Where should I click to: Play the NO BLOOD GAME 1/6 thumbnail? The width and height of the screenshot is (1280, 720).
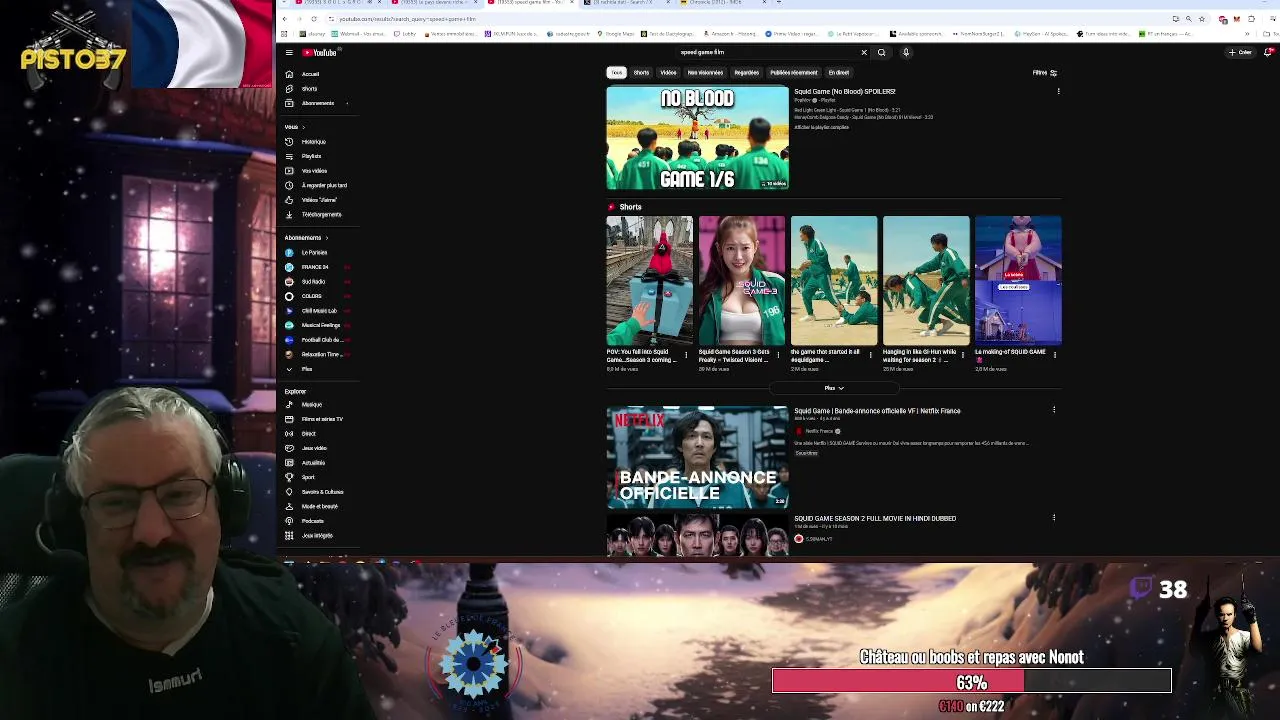point(697,138)
